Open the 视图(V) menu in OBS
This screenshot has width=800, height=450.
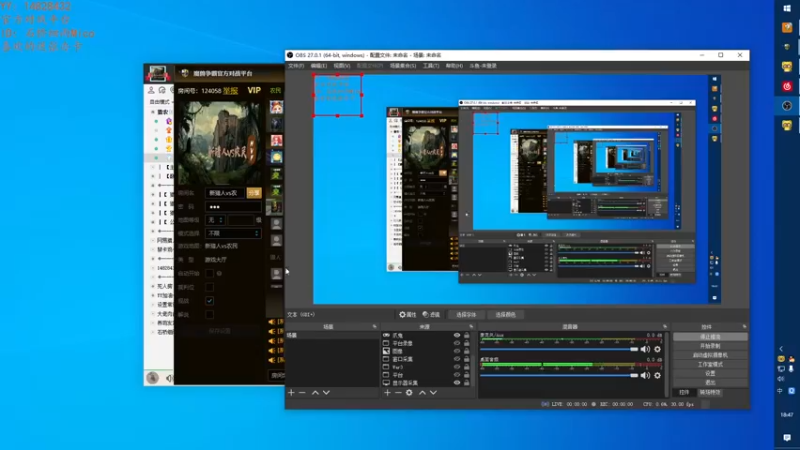pos(342,66)
